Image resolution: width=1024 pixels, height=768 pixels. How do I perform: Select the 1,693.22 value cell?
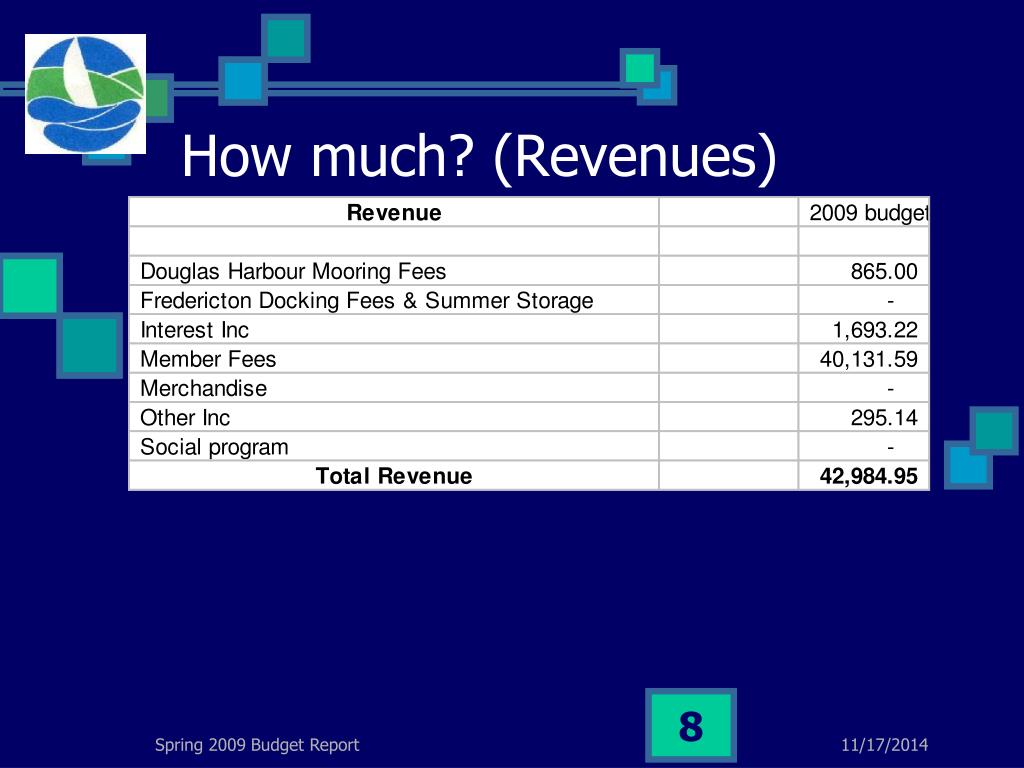pyautogui.click(x=863, y=330)
